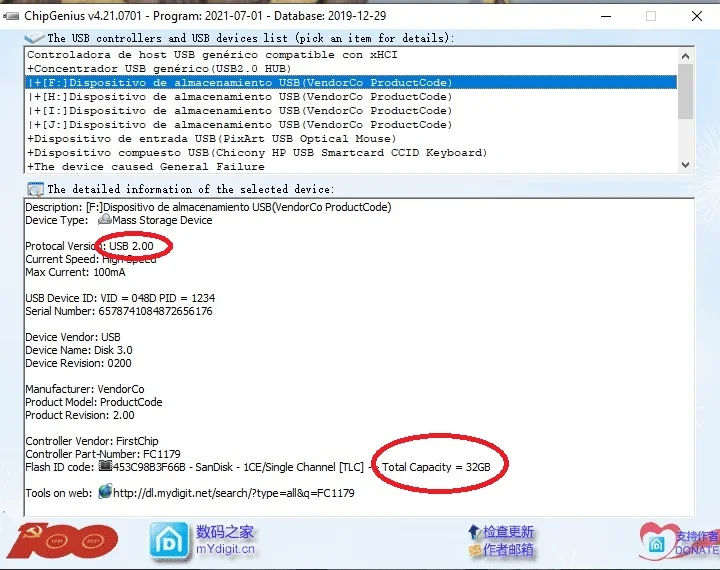
Task: Click the red 100 anniversary logo
Action: coord(62,541)
